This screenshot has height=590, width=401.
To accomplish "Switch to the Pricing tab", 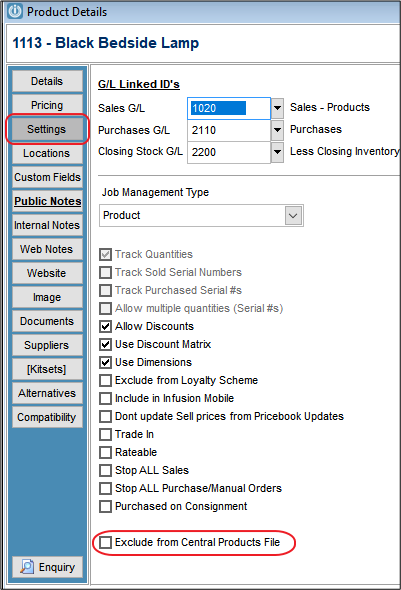I will 47,105.
